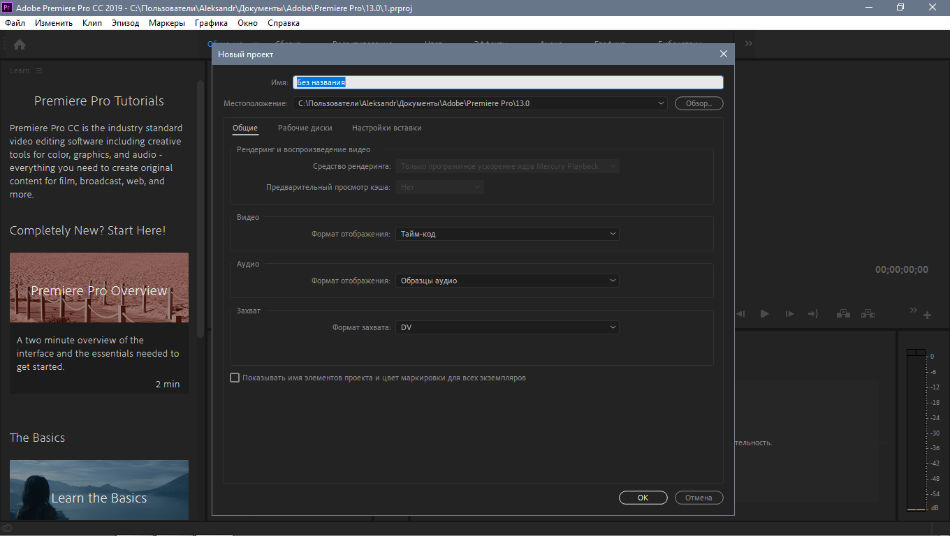
Task: Click the step forward one frame icon
Action: 789,314
